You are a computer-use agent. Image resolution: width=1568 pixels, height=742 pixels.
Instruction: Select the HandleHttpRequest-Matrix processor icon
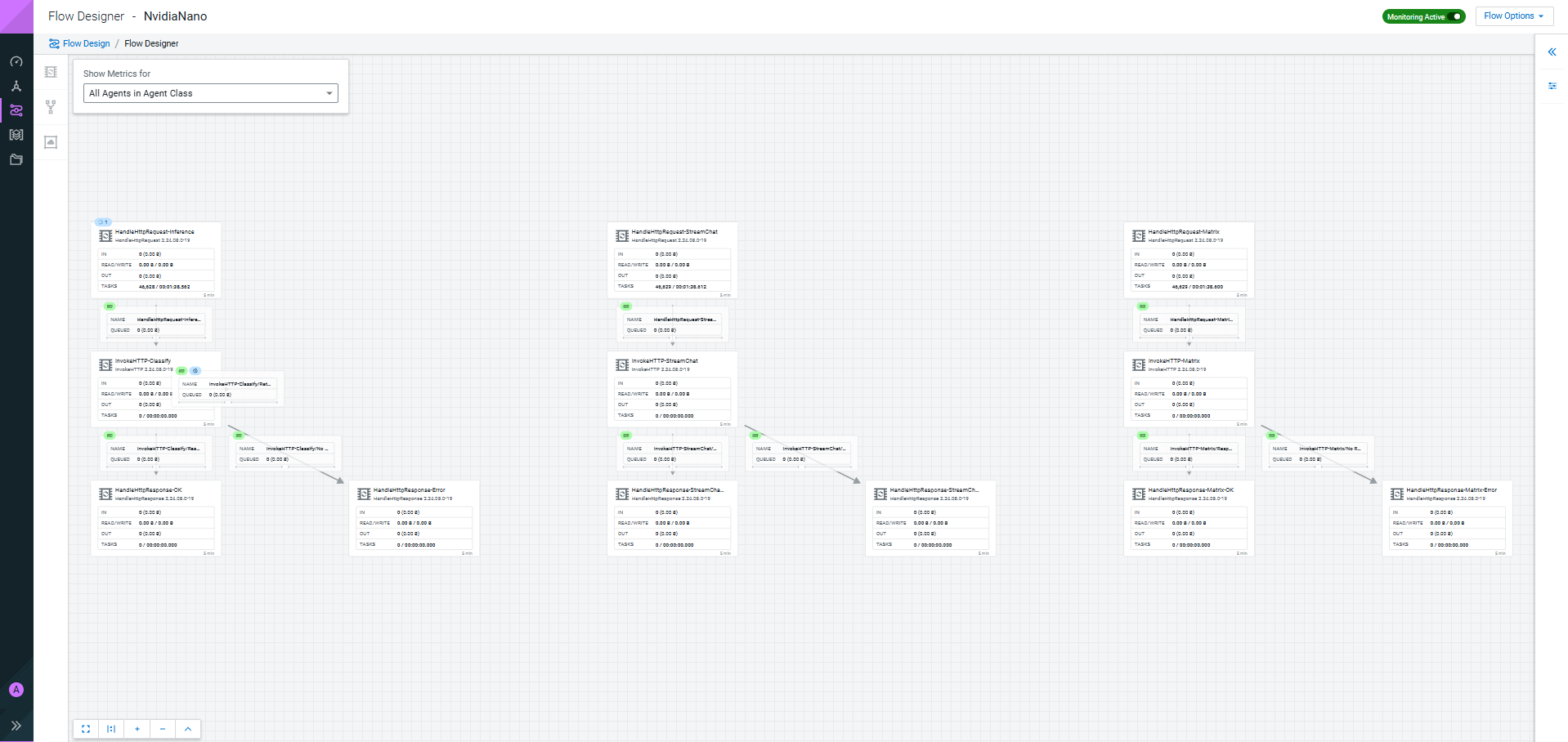[x=1139, y=236]
